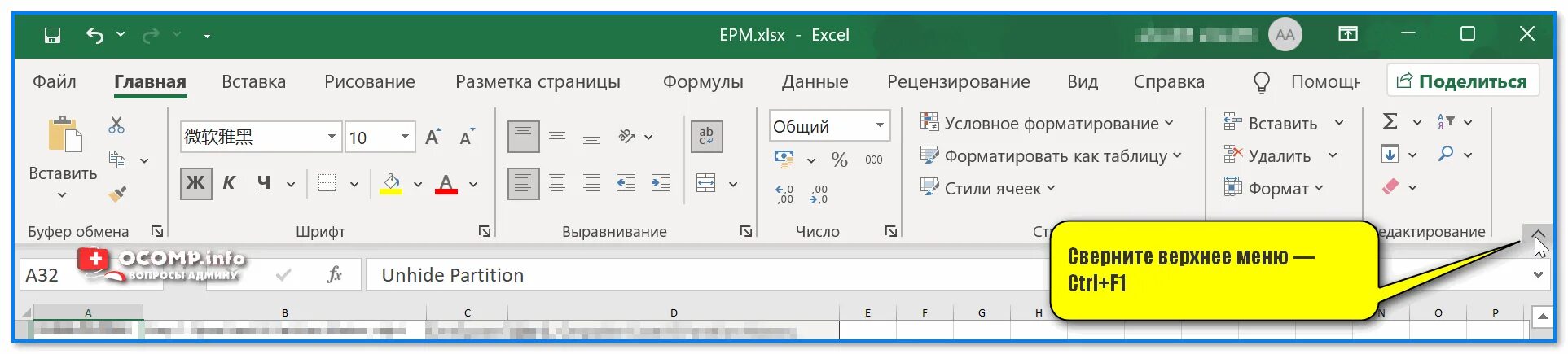Switch to the Данные tab
The height and width of the screenshot is (354, 1568).
[815, 82]
